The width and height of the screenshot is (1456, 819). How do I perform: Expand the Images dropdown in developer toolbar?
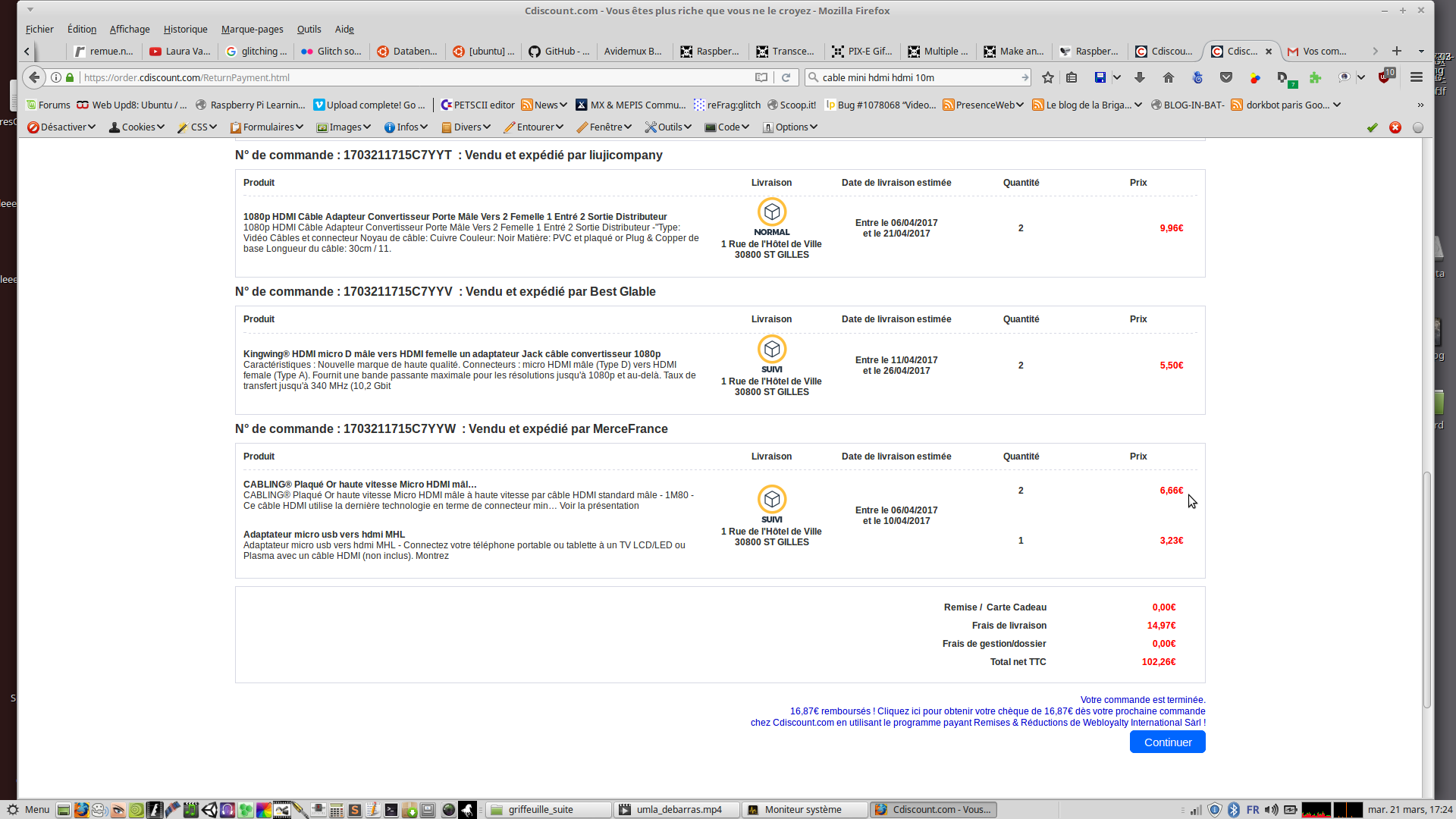[x=344, y=127]
